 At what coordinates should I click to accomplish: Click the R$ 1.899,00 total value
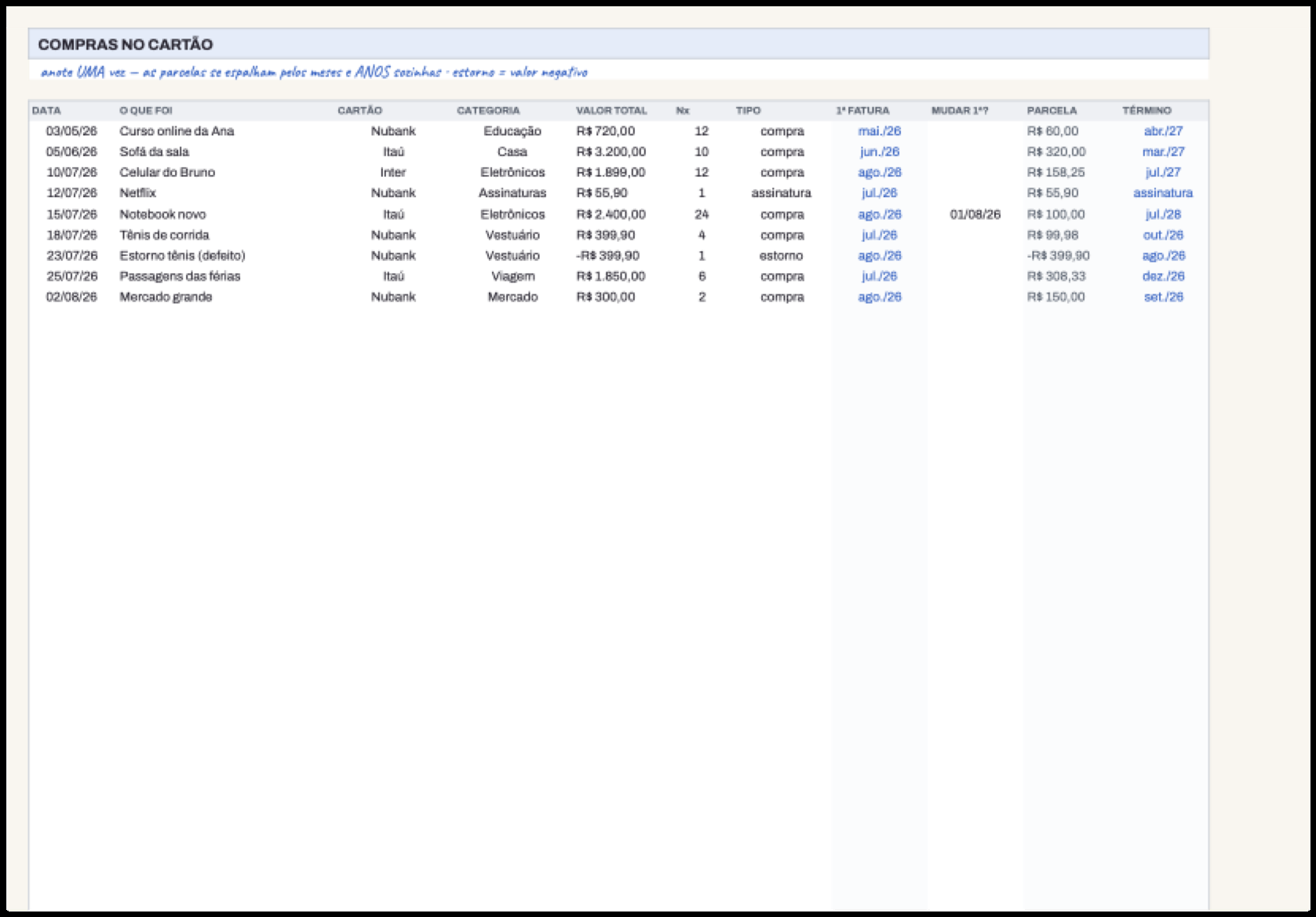pyautogui.click(x=611, y=172)
